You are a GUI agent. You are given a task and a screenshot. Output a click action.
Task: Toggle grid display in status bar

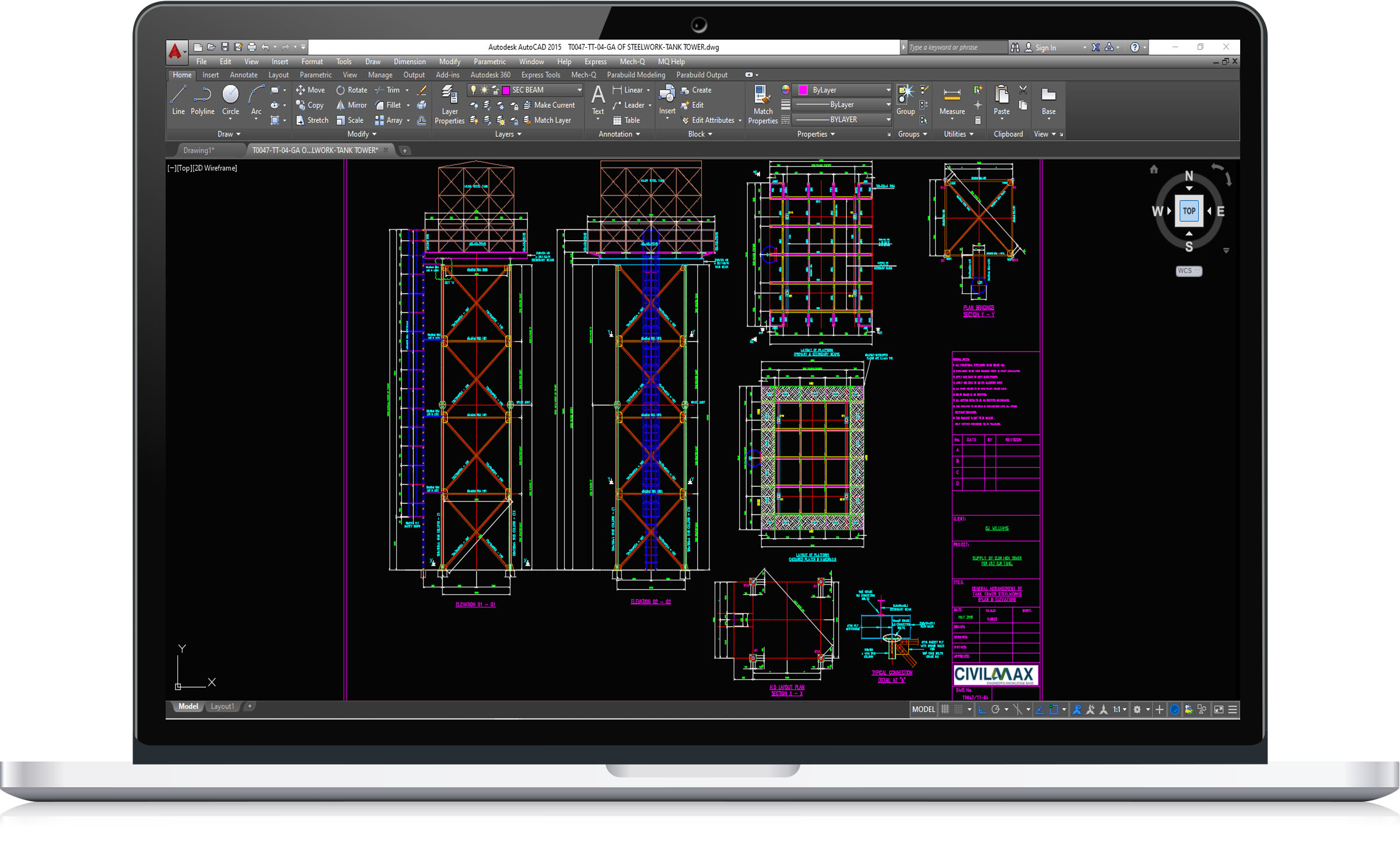(945, 710)
